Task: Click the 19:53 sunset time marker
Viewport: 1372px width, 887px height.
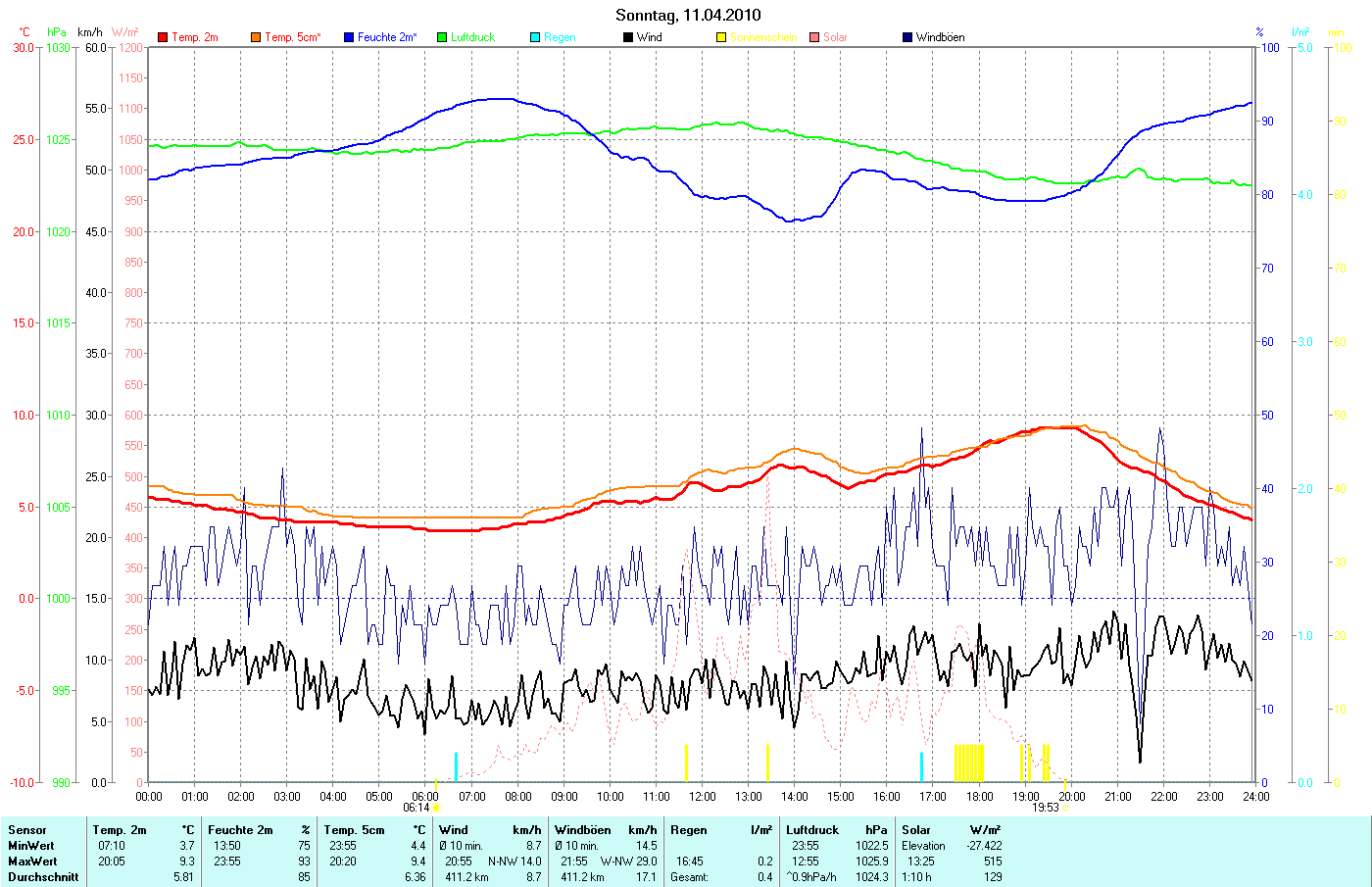Action: 1045,808
